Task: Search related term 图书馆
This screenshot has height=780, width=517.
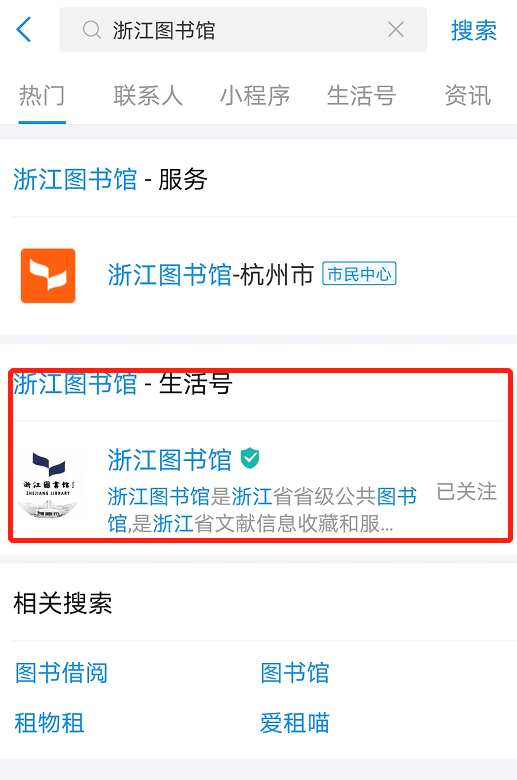Action: click(295, 673)
